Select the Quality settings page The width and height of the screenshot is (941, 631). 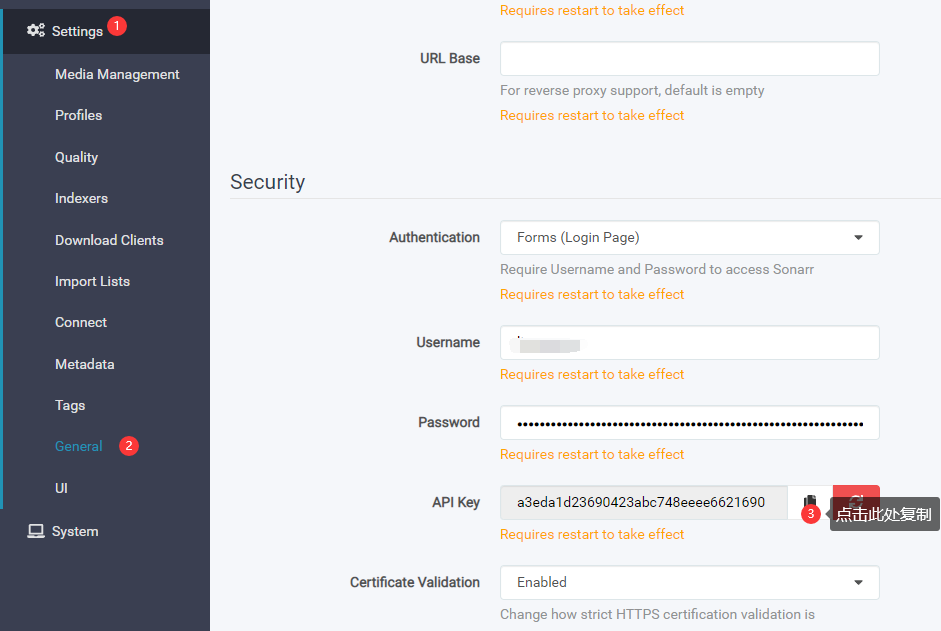(x=76, y=157)
